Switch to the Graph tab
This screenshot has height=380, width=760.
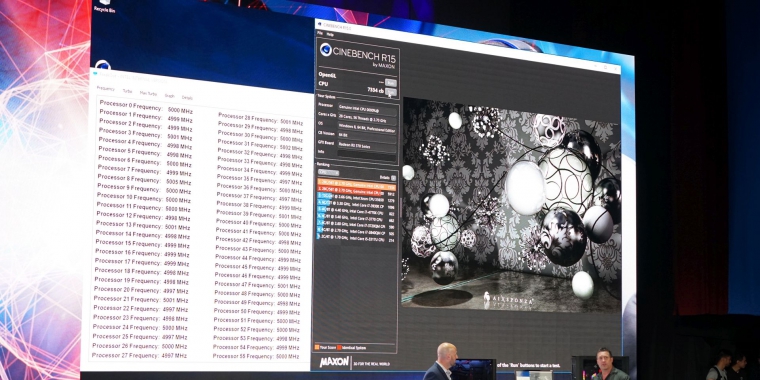coord(169,96)
